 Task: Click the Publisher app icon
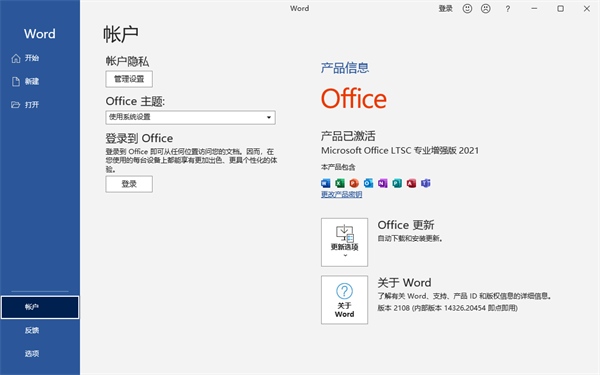[x=397, y=183]
